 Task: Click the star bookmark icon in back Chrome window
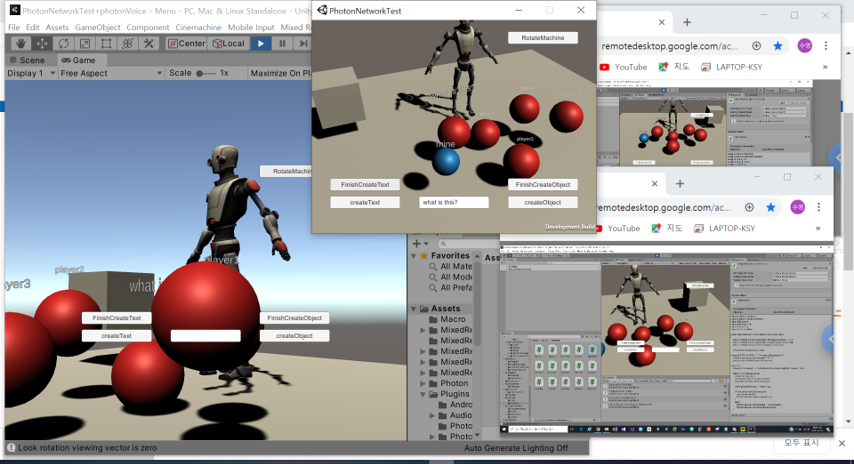[778, 46]
